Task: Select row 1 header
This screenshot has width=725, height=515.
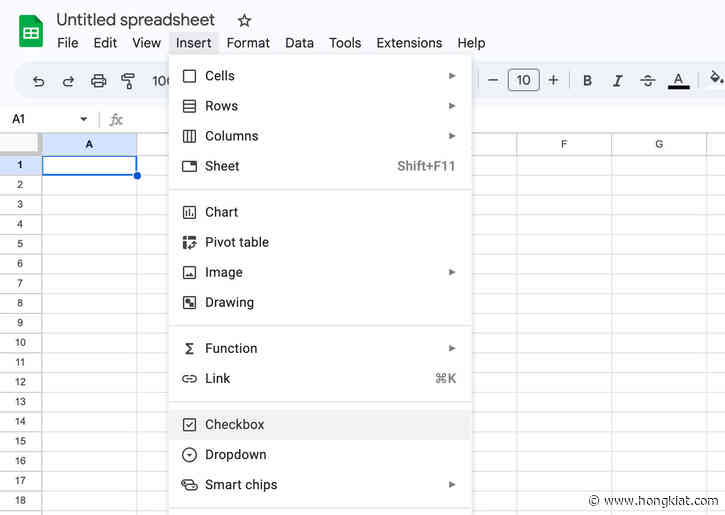Action: (20, 165)
